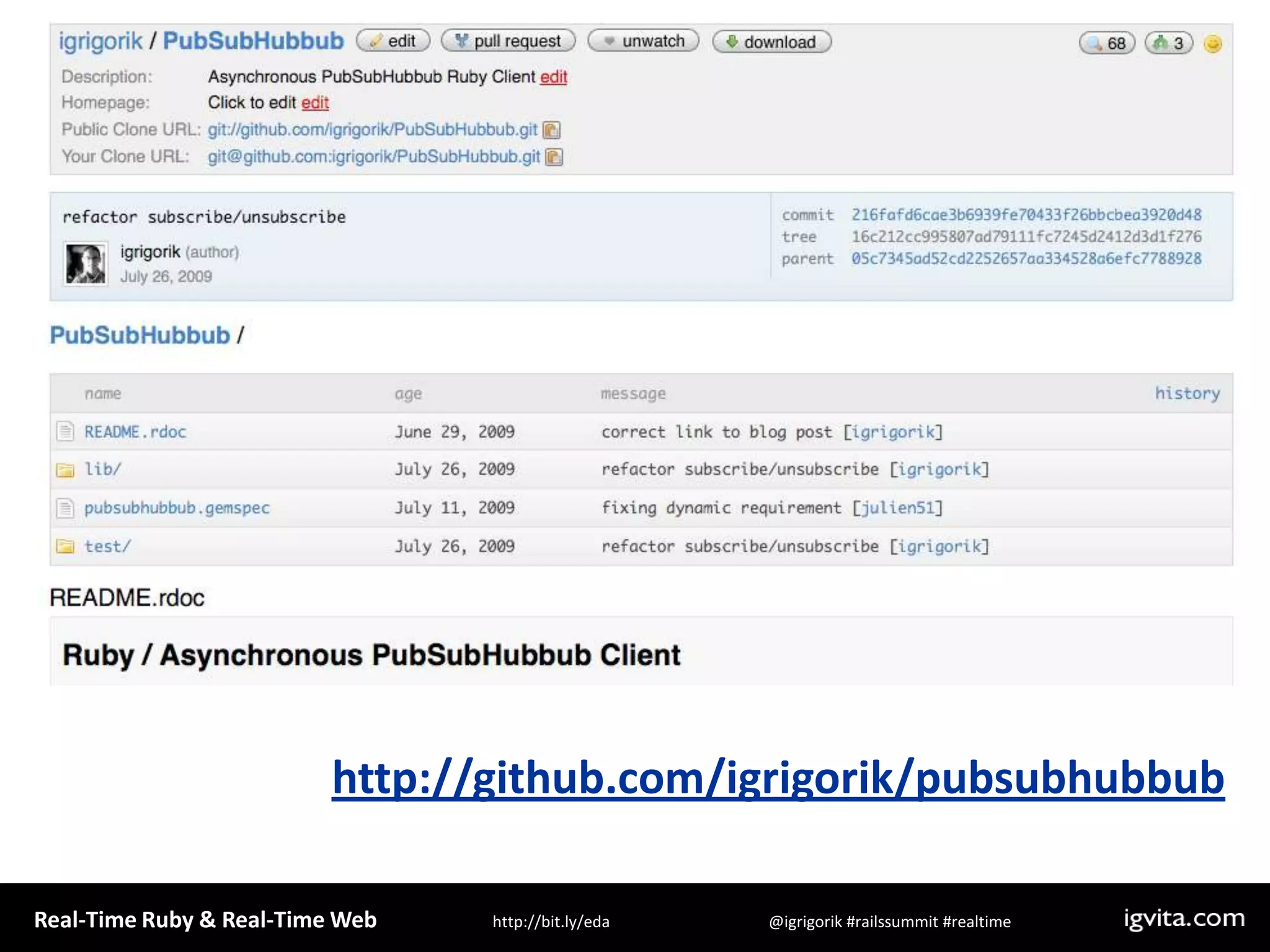1270x952 pixels.
Task: View the 3 forks count
Action: 1168,43
